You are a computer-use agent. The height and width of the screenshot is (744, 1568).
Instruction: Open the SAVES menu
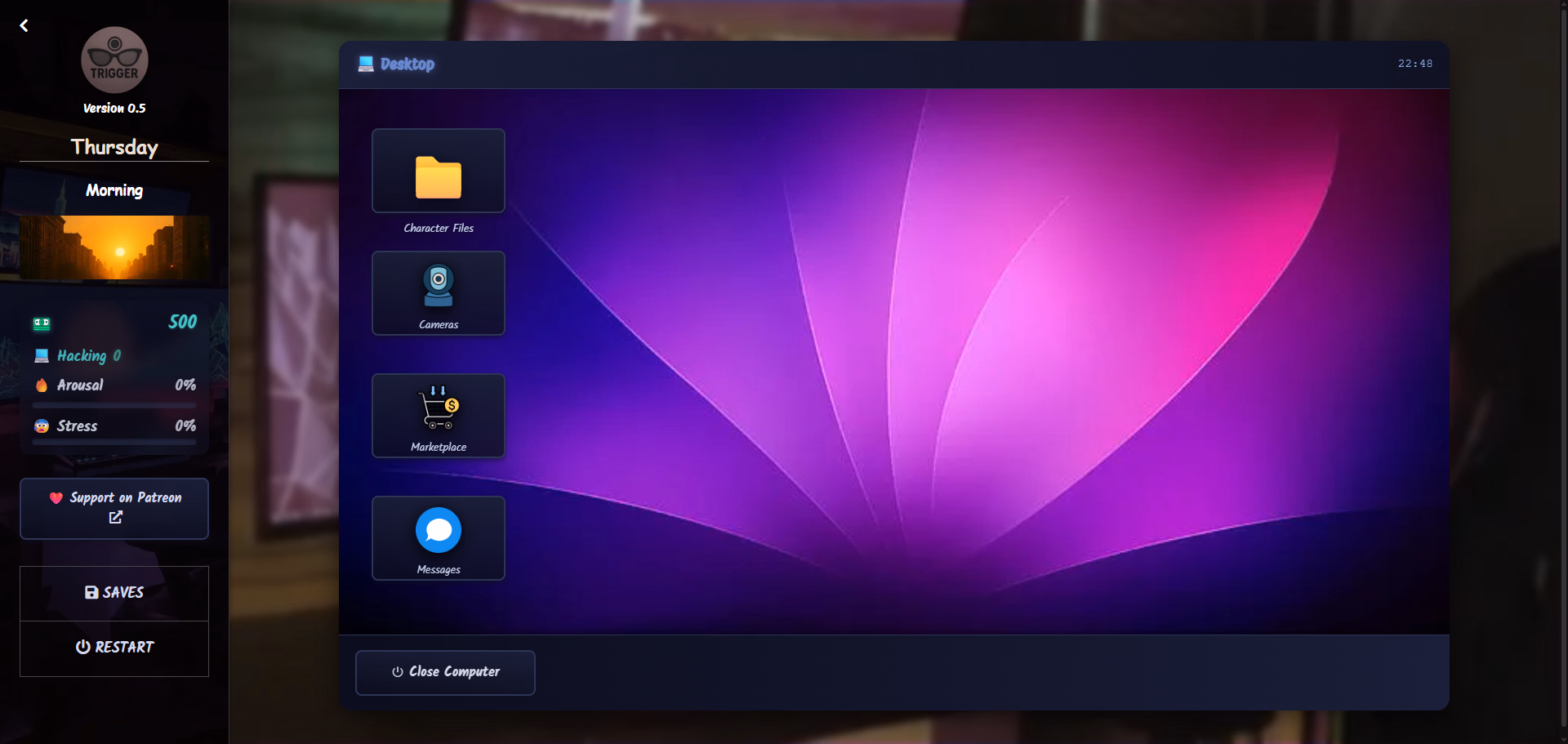coord(114,593)
